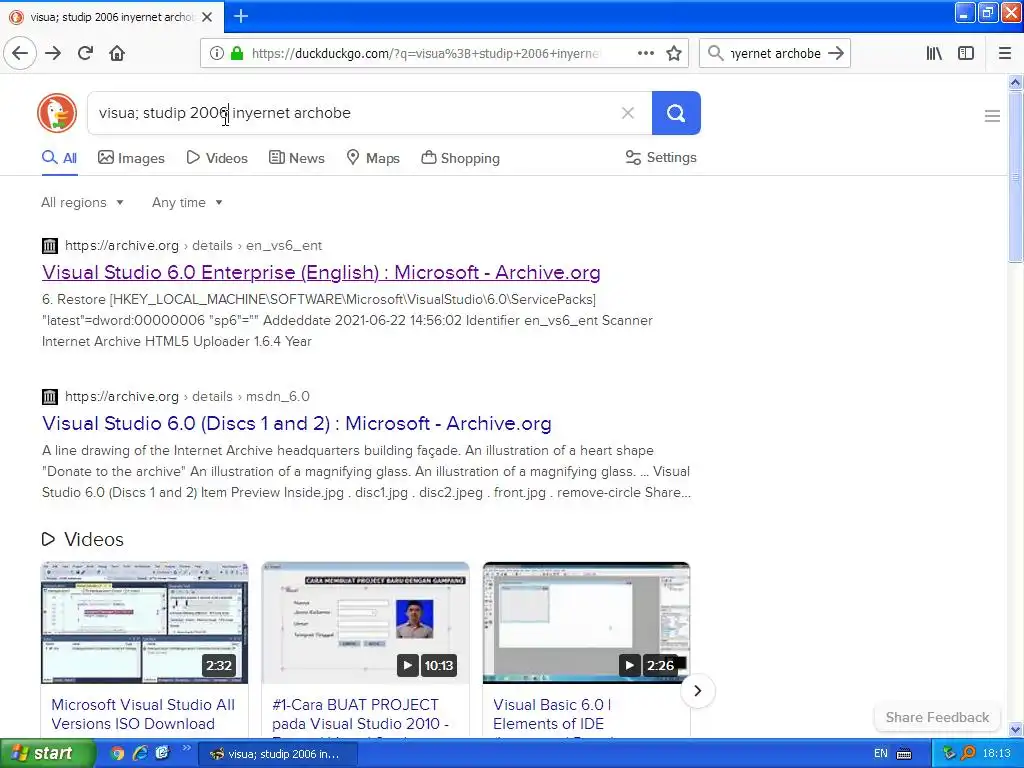Image resolution: width=1024 pixels, height=768 pixels.
Task: Open Visual Studio 6.0 Enterprise result
Action: point(321,272)
